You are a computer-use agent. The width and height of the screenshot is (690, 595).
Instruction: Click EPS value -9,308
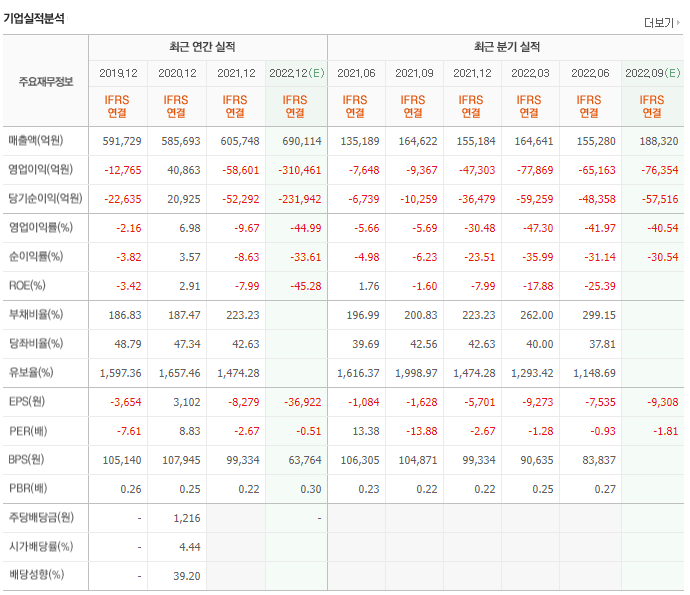[663, 402]
